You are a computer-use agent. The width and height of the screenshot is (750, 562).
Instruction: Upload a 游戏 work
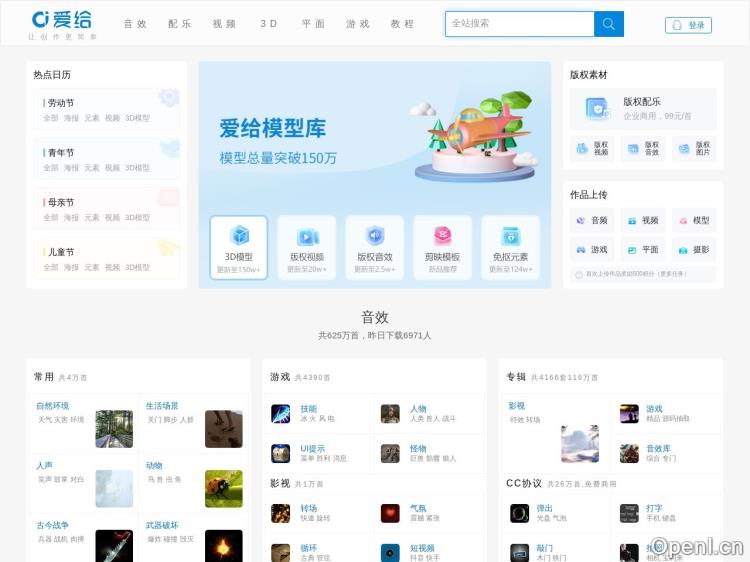point(592,250)
